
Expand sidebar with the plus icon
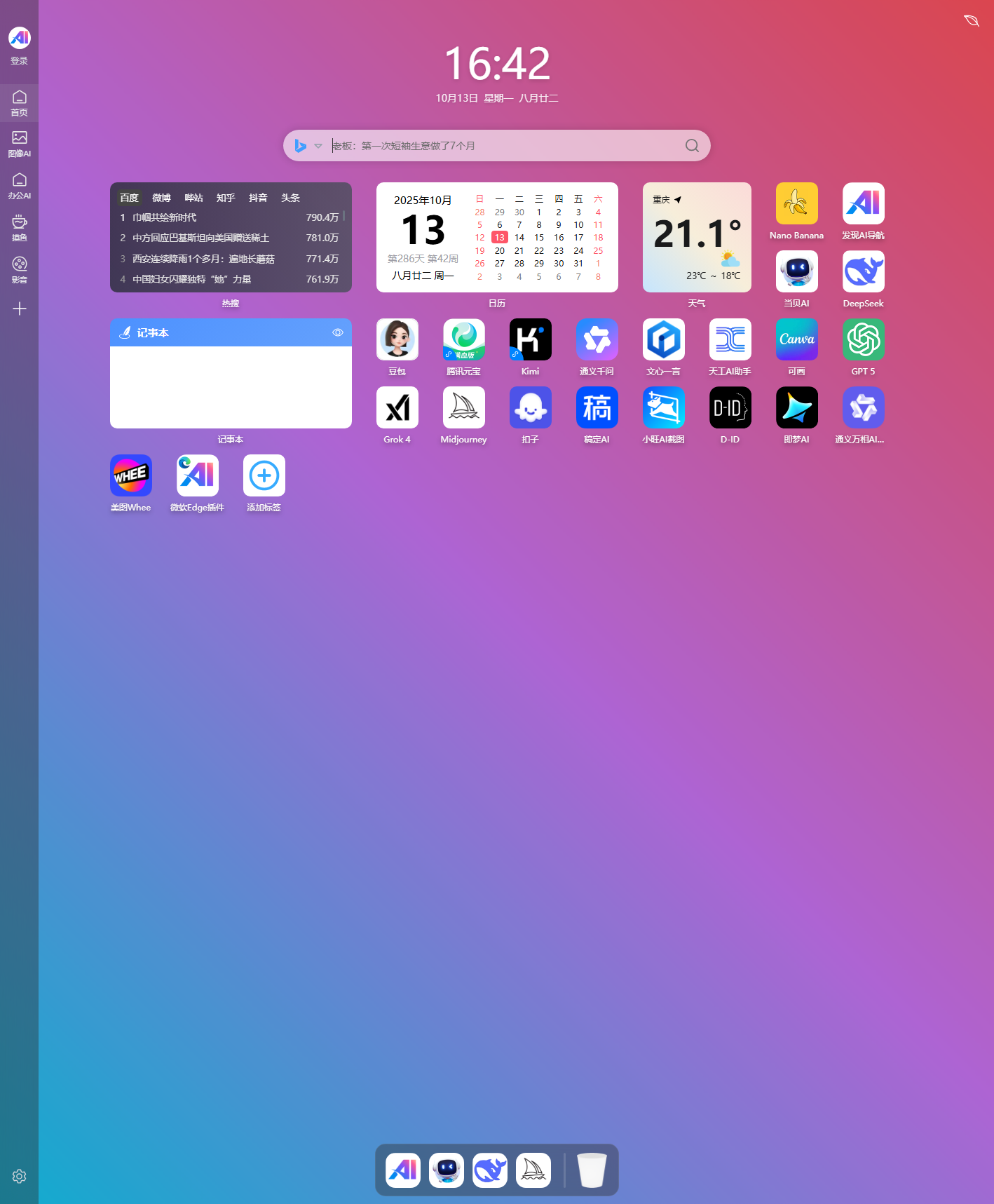(20, 309)
